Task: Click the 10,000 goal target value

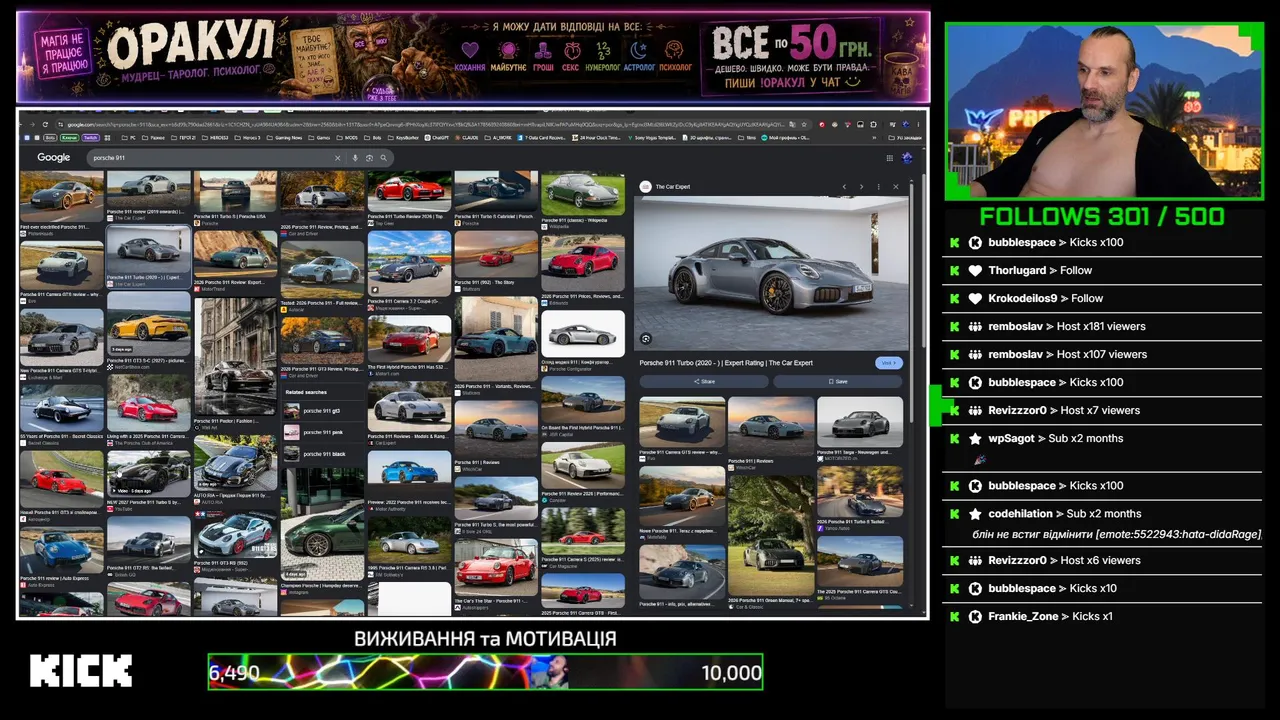Action: click(x=731, y=673)
